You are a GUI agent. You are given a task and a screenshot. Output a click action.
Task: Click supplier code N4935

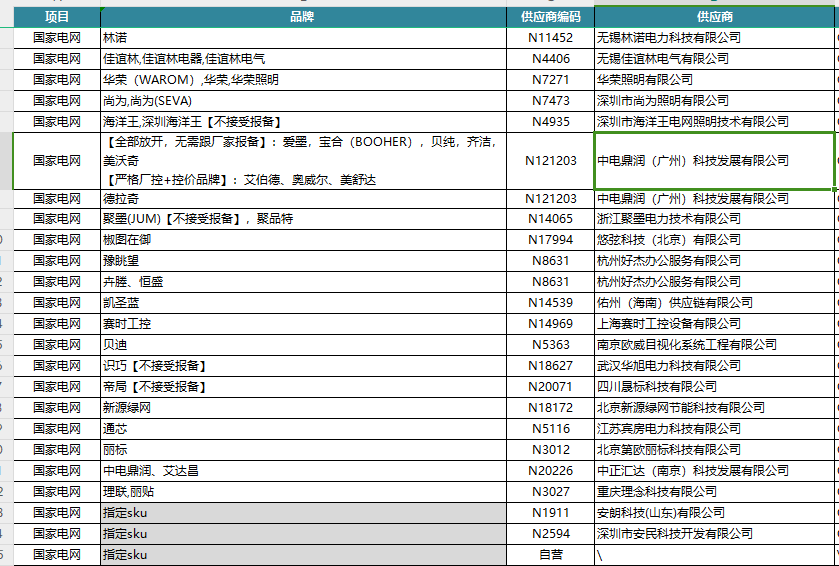click(x=551, y=121)
